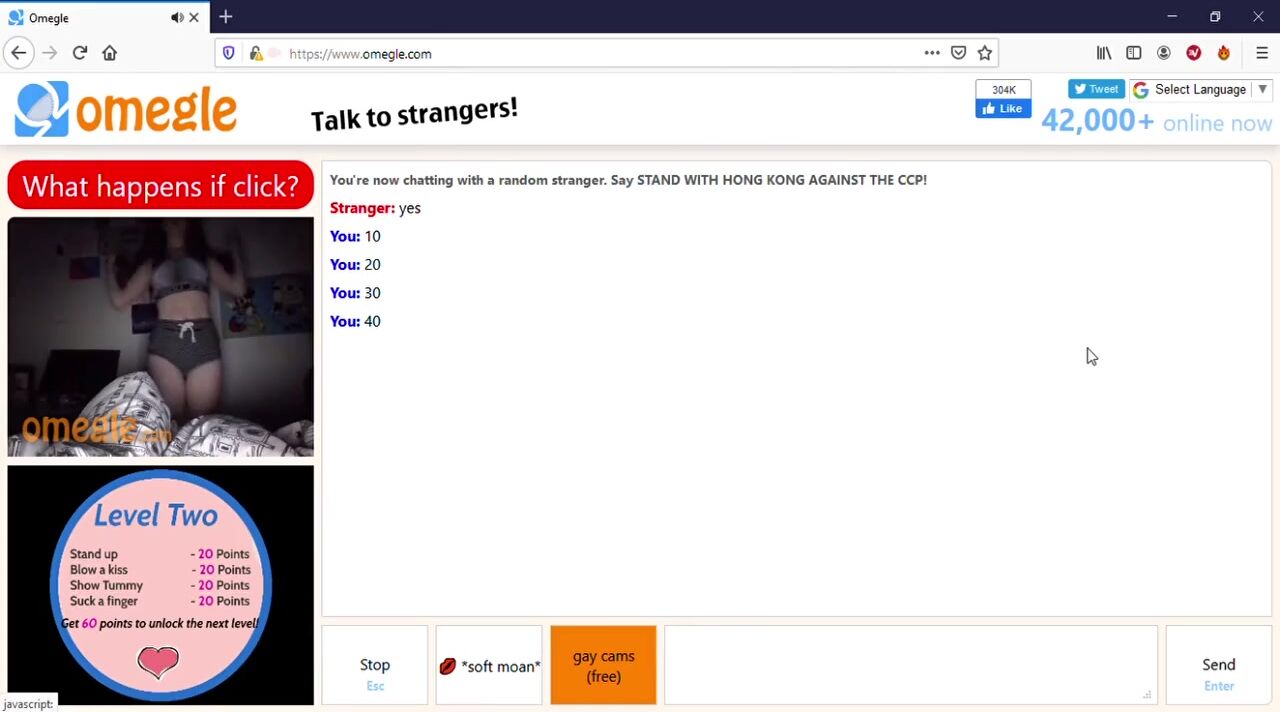Mute the Omegle tab audio
Viewport: 1280px width, 712px height.
pos(177,17)
